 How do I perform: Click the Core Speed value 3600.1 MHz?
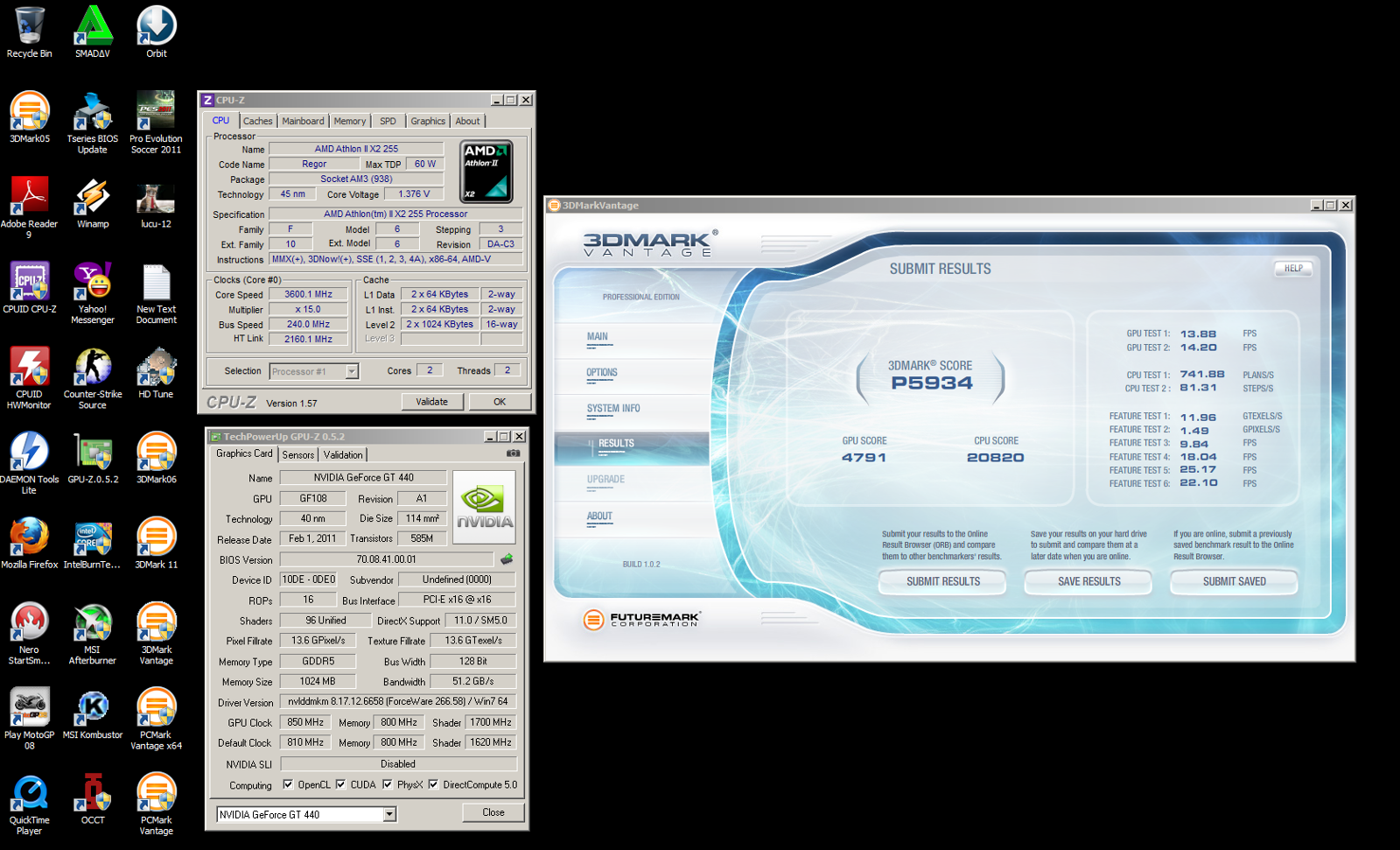308,294
